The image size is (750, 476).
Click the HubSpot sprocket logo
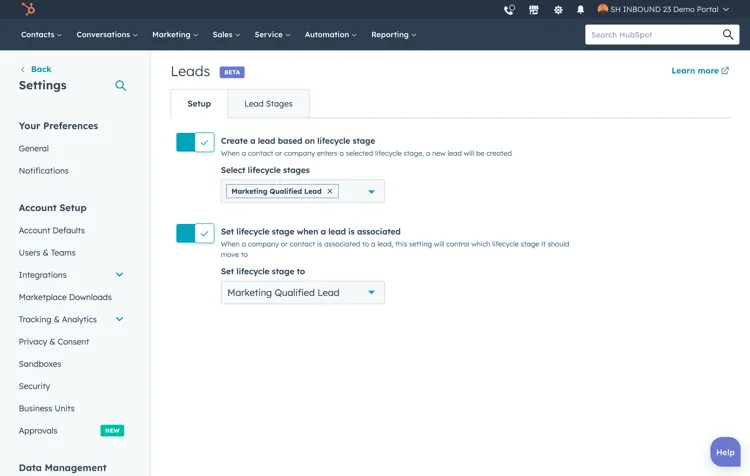tap(28, 10)
